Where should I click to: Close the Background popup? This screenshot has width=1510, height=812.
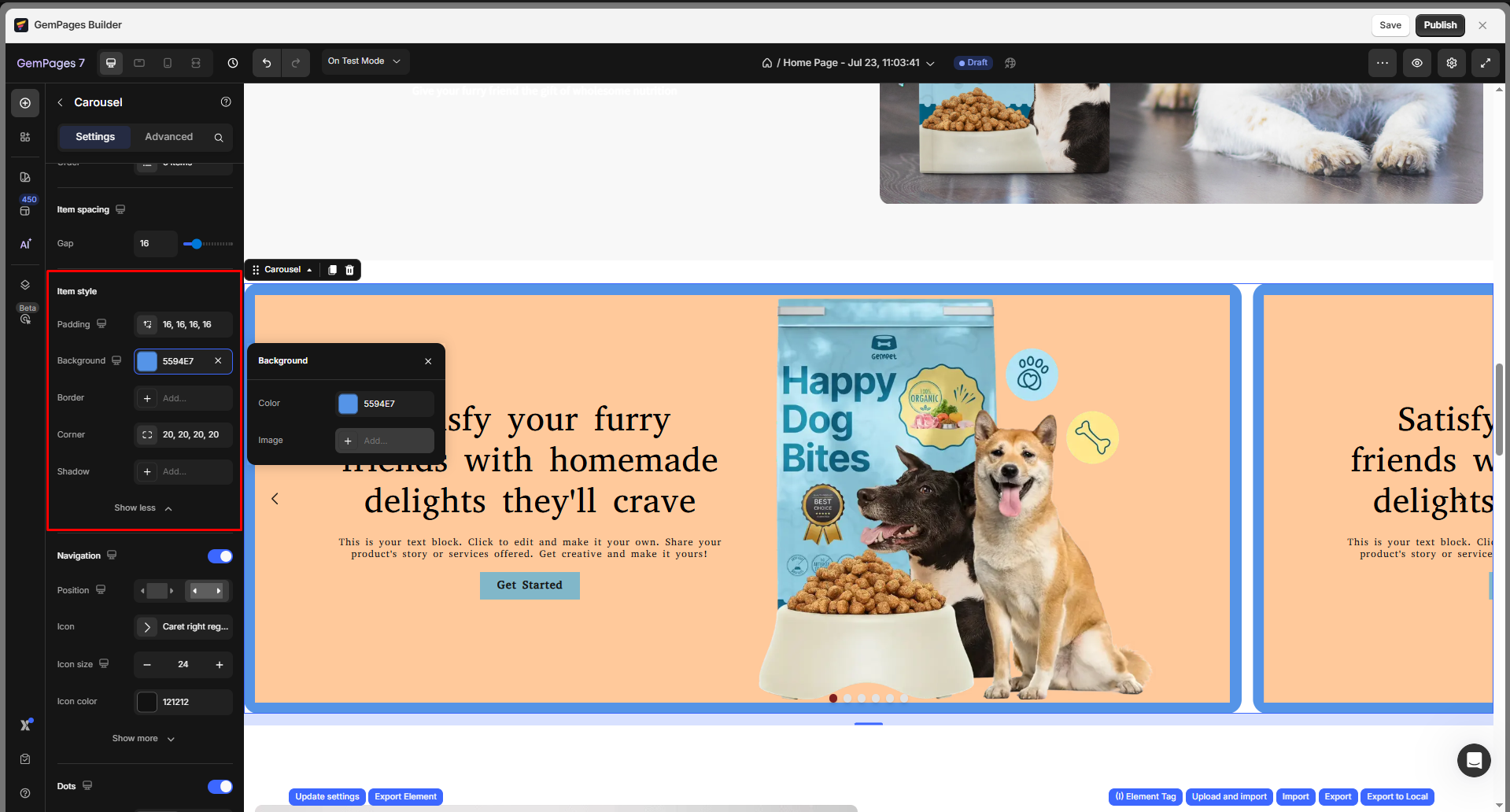click(x=428, y=361)
